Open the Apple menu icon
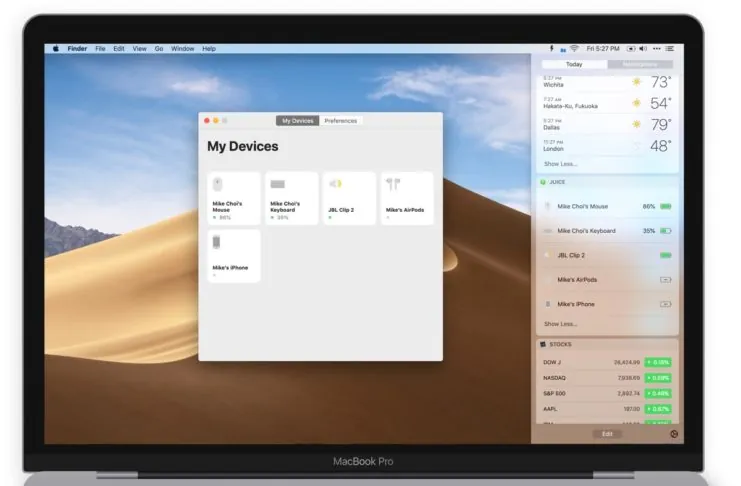Image resolution: width=741 pixels, height=486 pixels. 56,48
